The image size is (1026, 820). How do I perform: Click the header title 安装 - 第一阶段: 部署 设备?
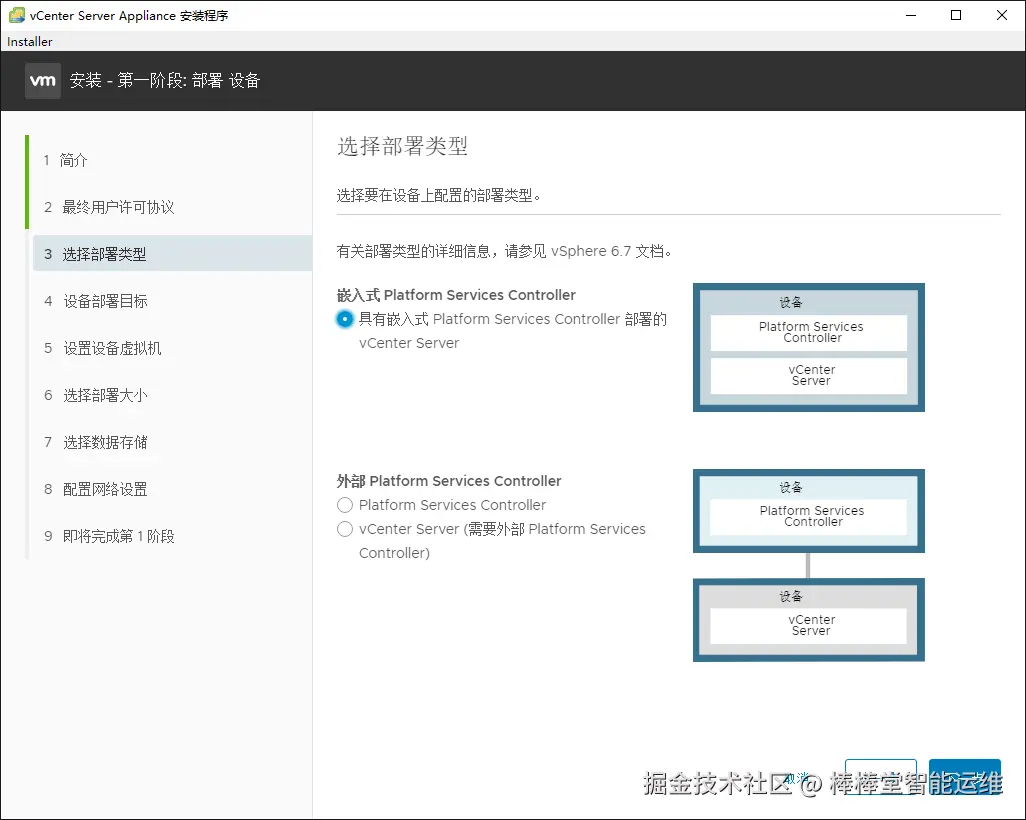click(x=165, y=80)
